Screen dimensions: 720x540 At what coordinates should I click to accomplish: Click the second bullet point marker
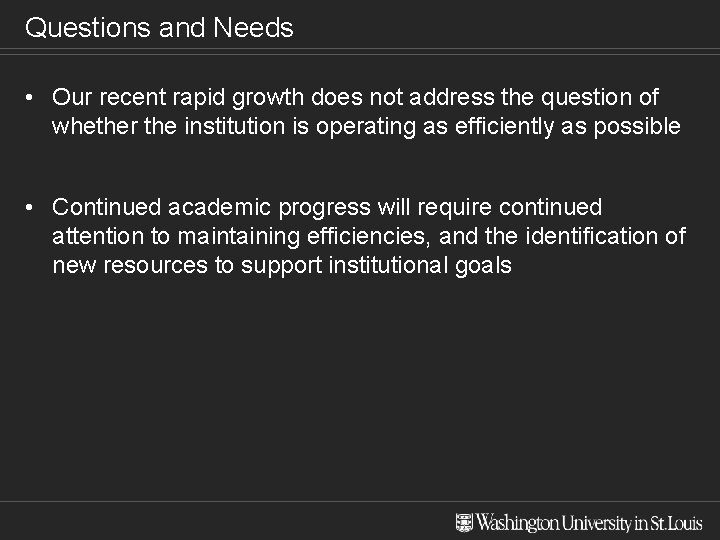click(33, 207)
